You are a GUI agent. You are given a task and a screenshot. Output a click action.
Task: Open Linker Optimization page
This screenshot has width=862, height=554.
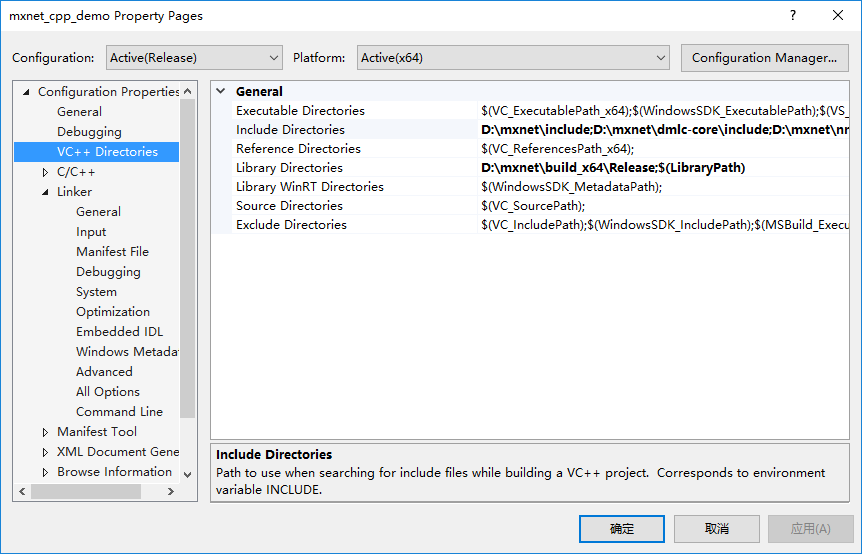[113, 312]
